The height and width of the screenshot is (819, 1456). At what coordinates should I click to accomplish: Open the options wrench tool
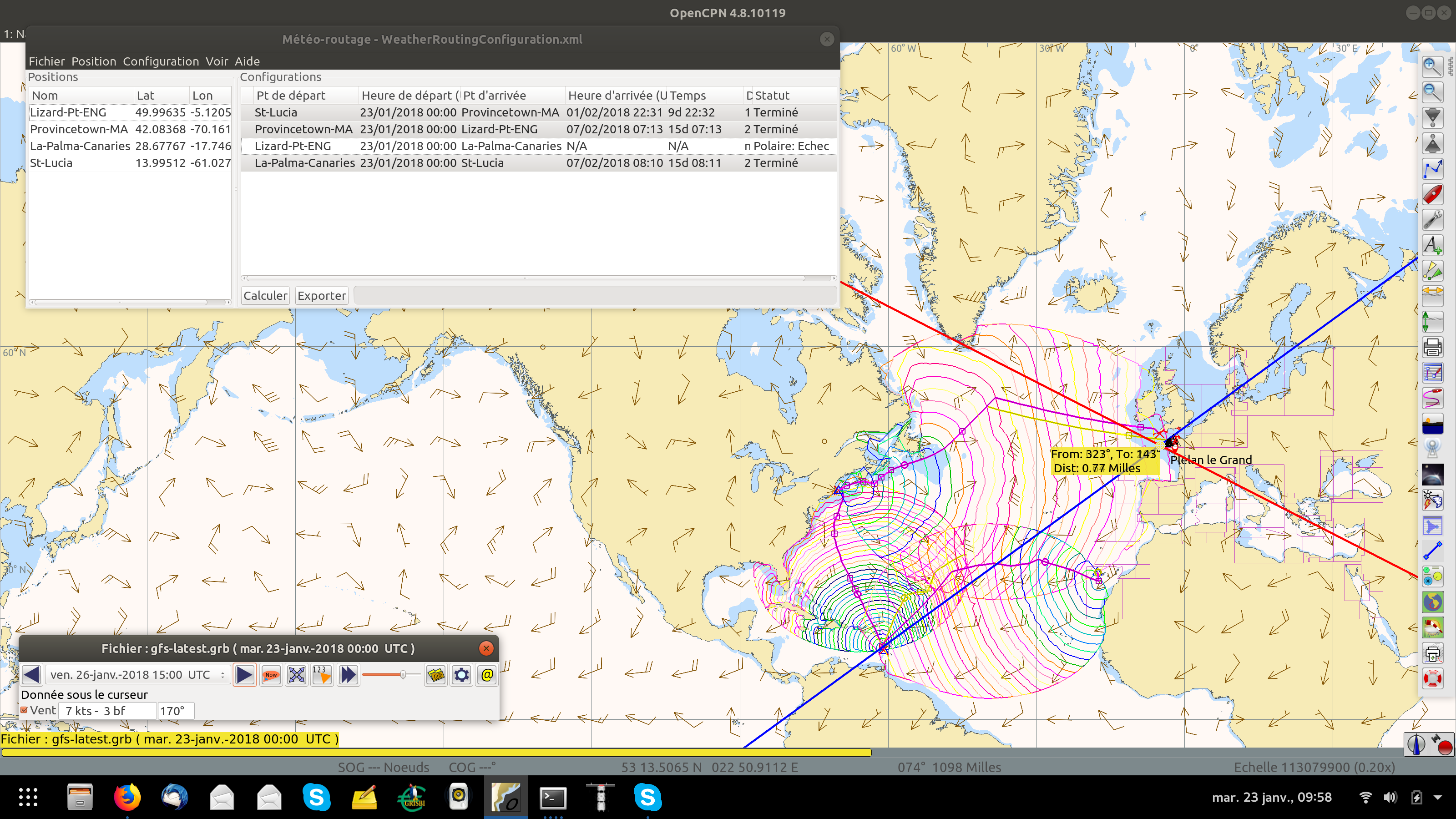pyautogui.click(x=1432, y=220)
